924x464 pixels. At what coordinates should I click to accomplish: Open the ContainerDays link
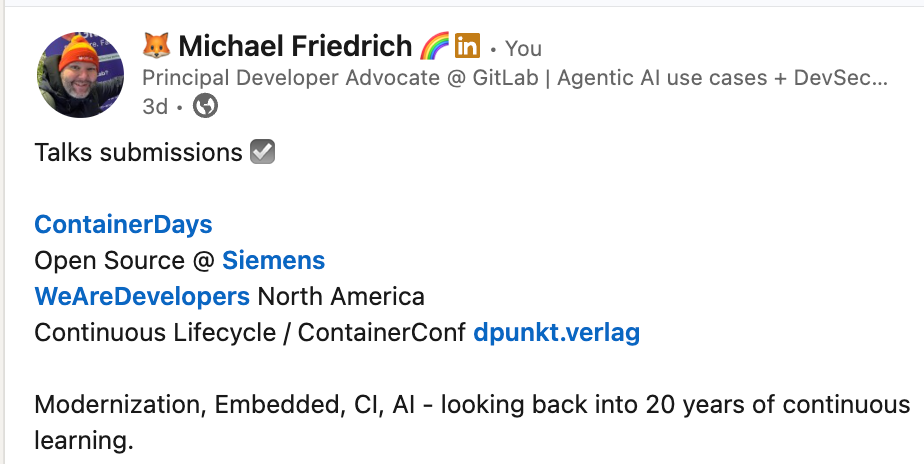coord(123,225)
